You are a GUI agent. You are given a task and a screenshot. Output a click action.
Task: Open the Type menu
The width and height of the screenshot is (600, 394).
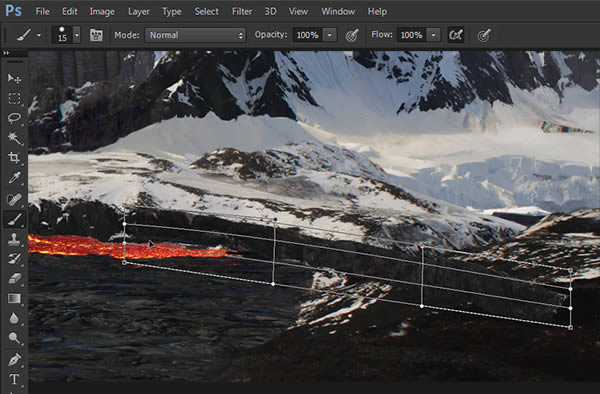tap(172, 11)
